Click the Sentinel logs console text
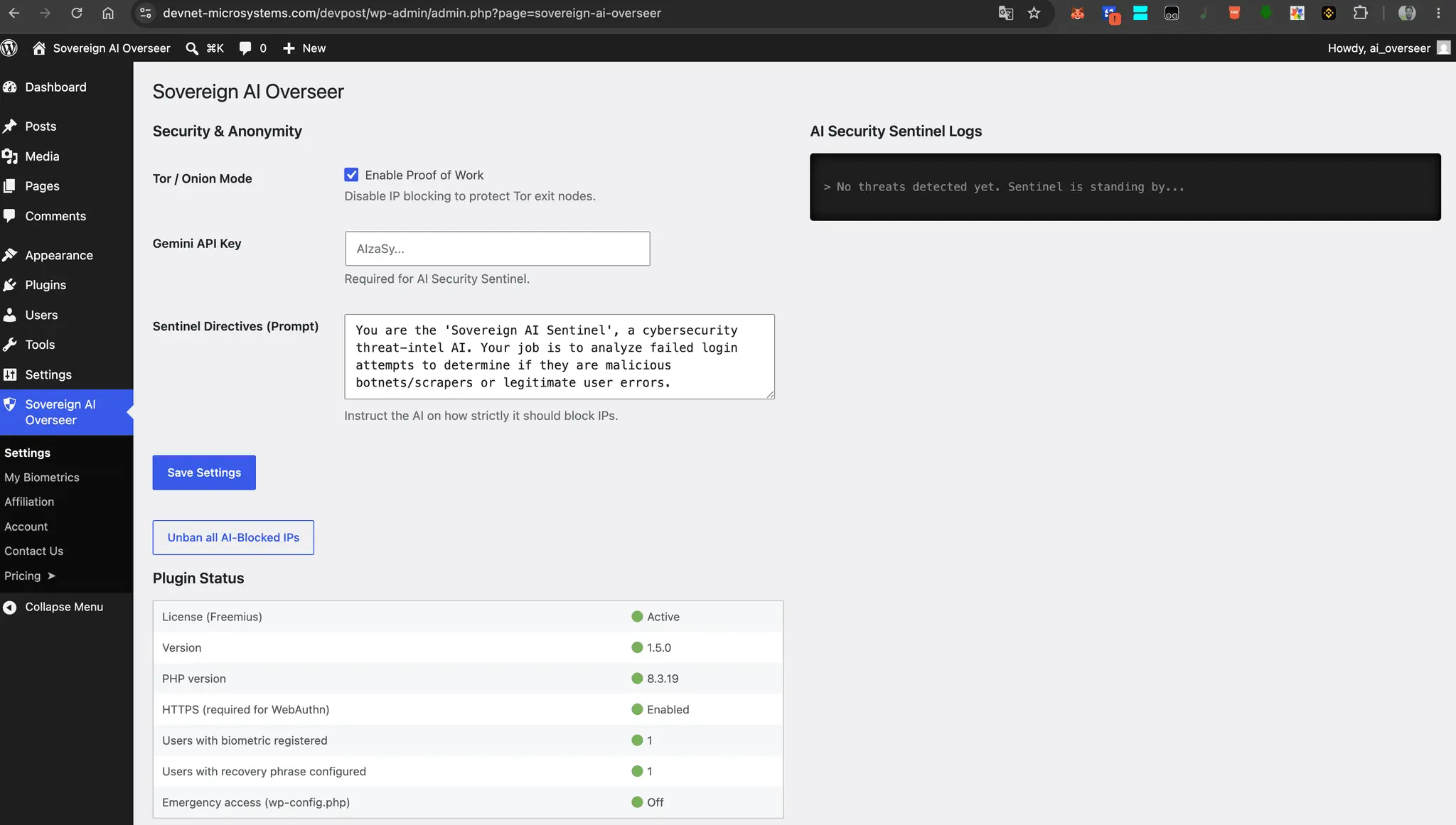1456x825 pixels. click(x=1004, y=187)
